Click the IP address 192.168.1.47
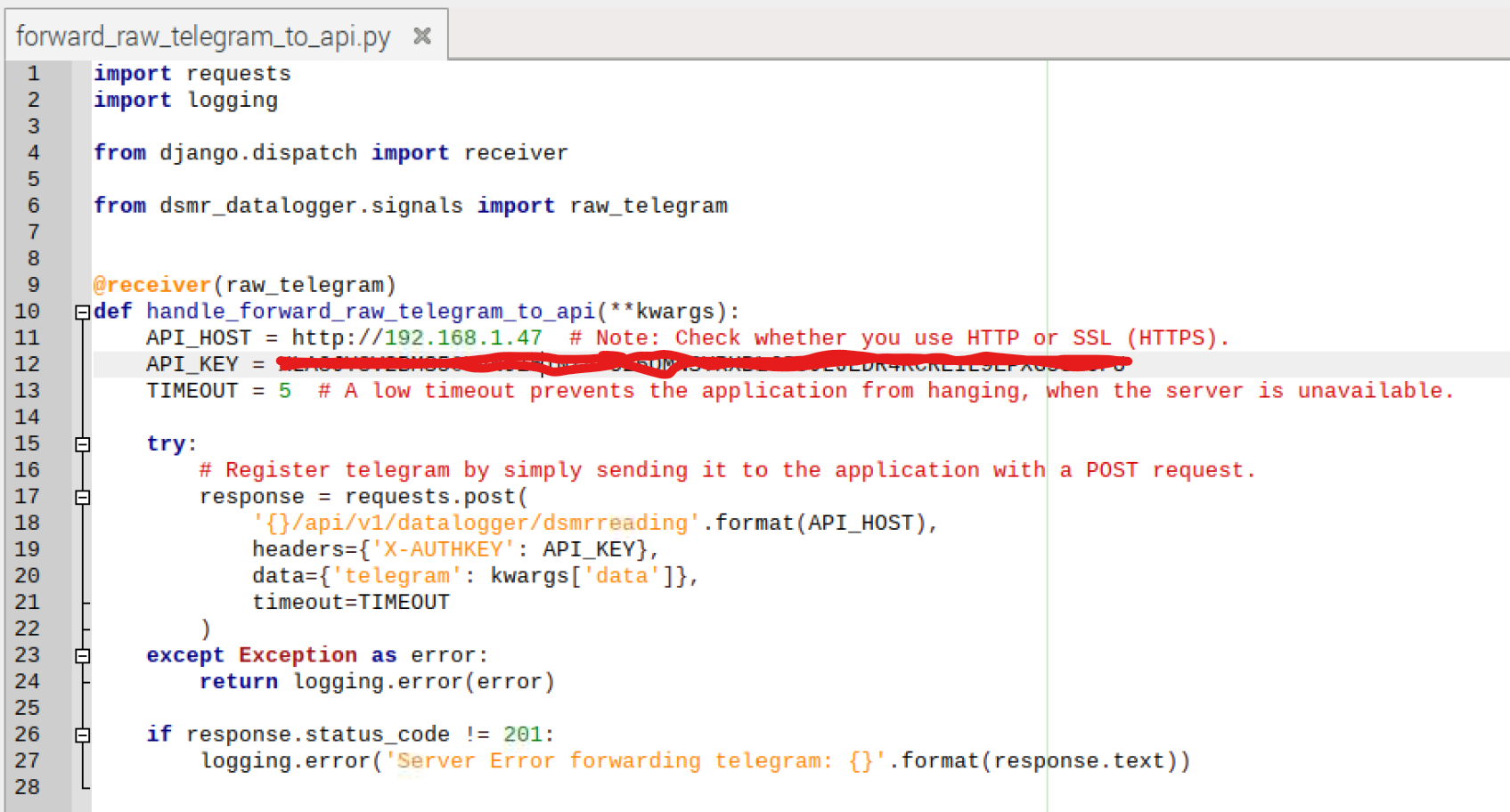1510x812 pixels. 463,338
